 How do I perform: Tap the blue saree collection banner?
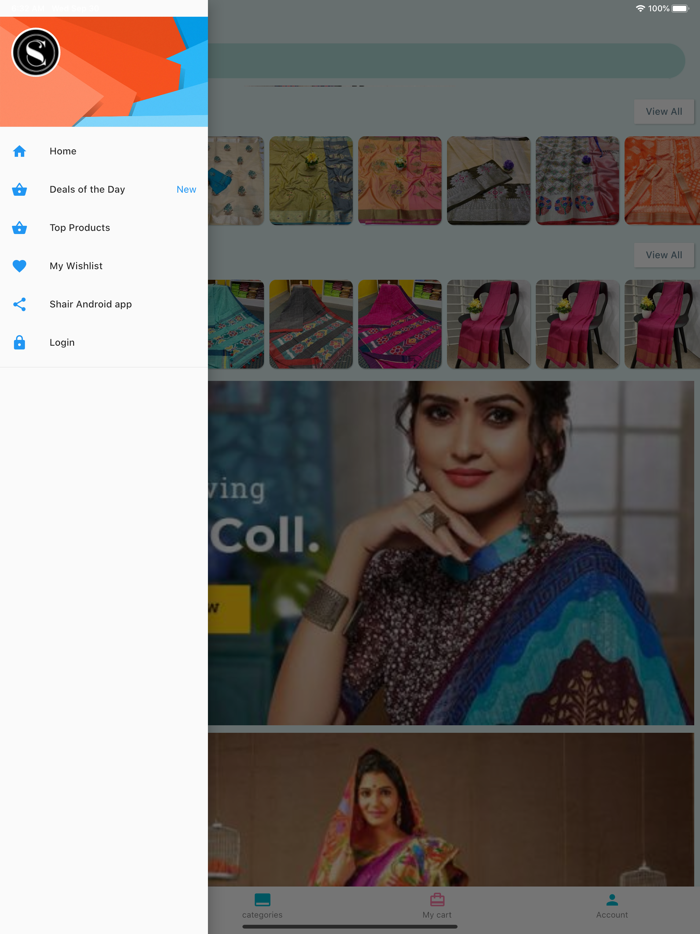tap(450, 552)
